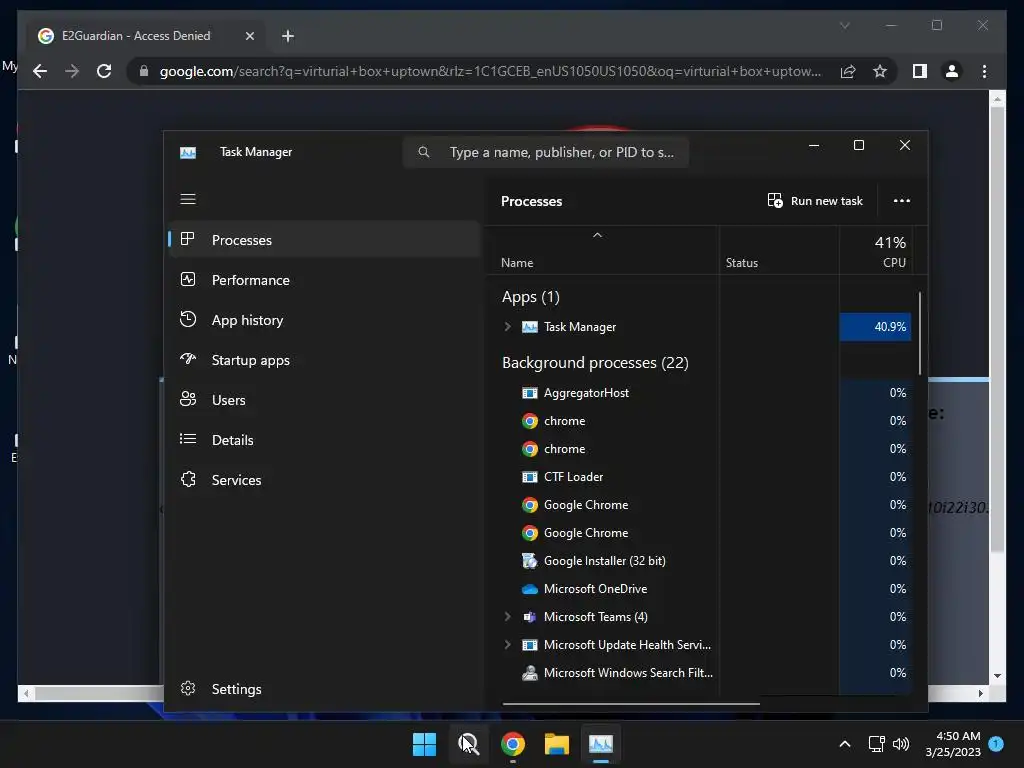Click the Apps (1) group header
The image size is (1024, 768).
530,297
